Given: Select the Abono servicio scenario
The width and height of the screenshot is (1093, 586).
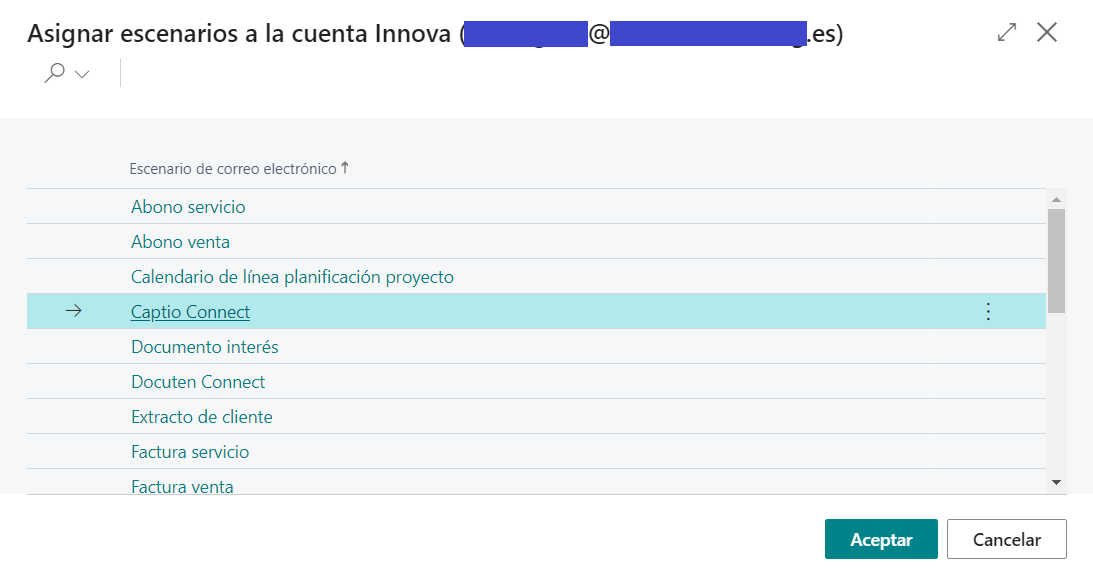Looking at the screenshot, I should pos(188,206).
